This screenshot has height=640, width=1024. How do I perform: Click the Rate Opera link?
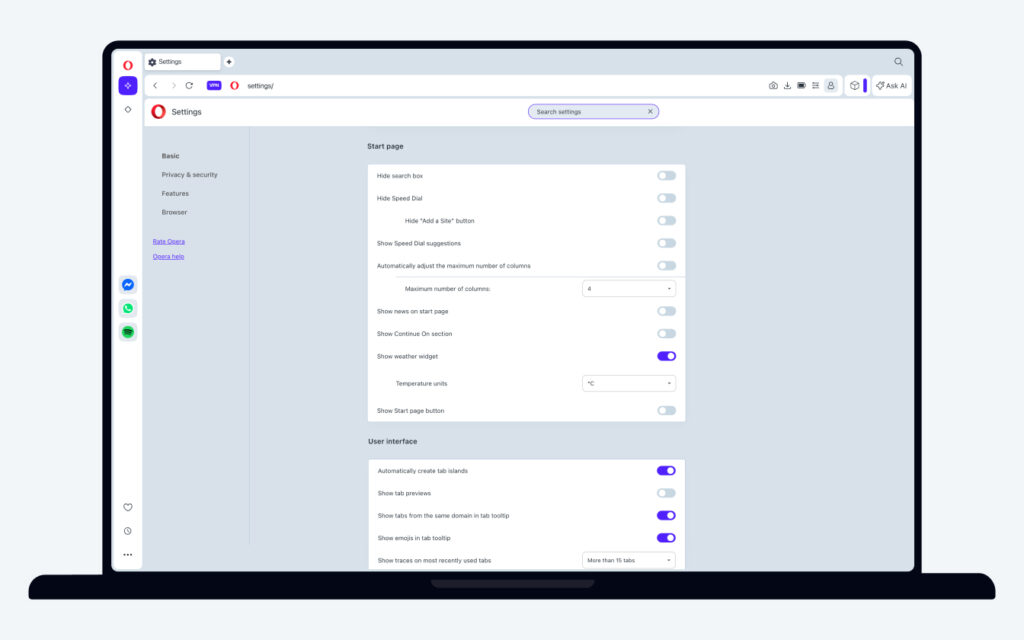pyautogui.click(x=168, y=241)
